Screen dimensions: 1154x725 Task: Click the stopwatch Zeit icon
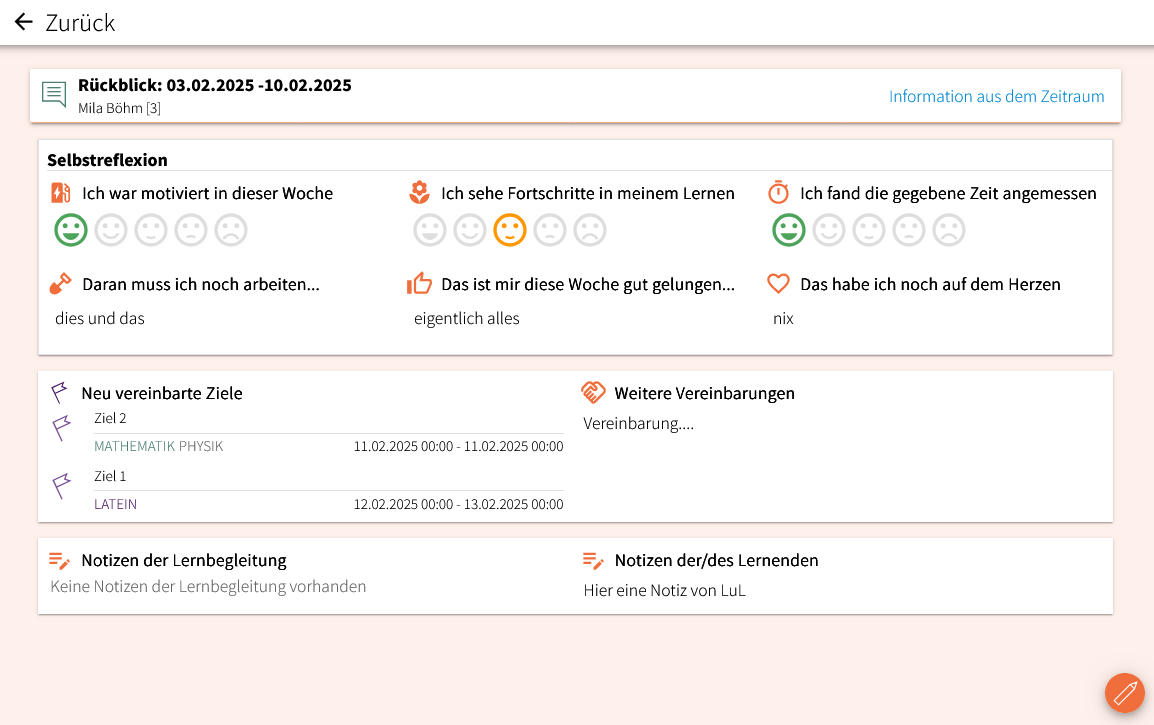click(779, 193)
